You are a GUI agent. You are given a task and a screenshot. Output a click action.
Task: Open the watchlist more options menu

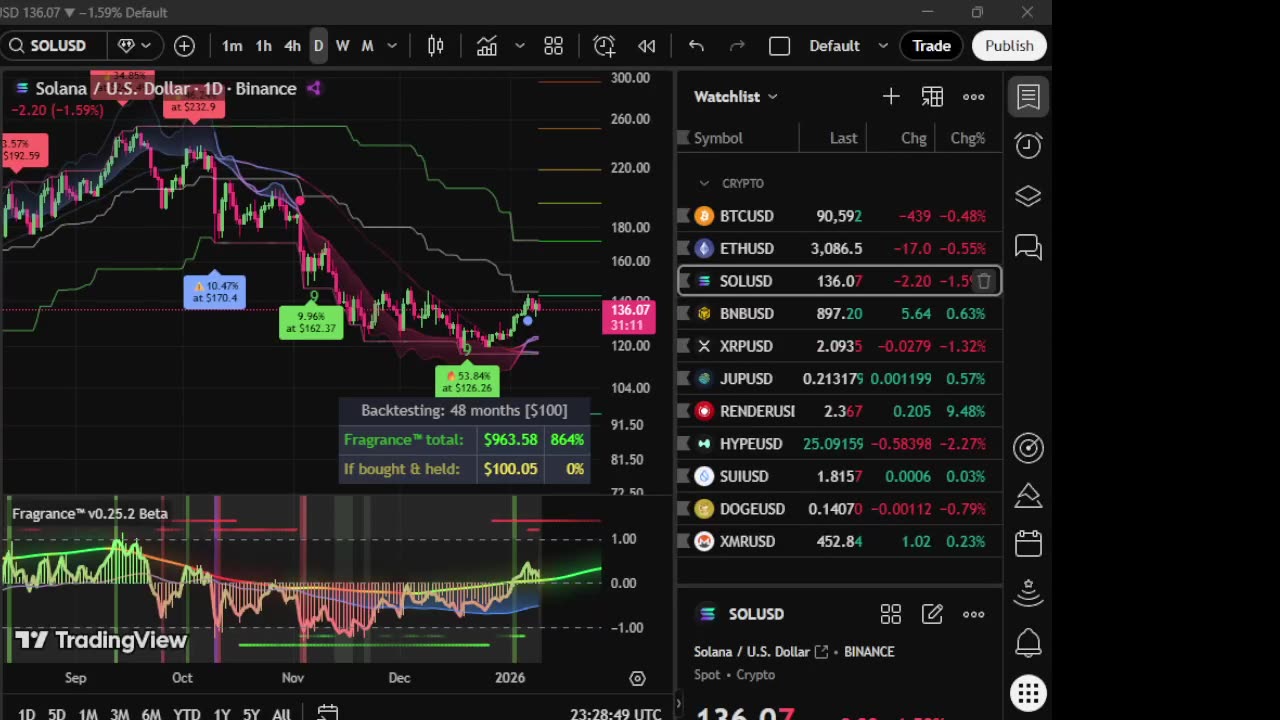(973, 97)
